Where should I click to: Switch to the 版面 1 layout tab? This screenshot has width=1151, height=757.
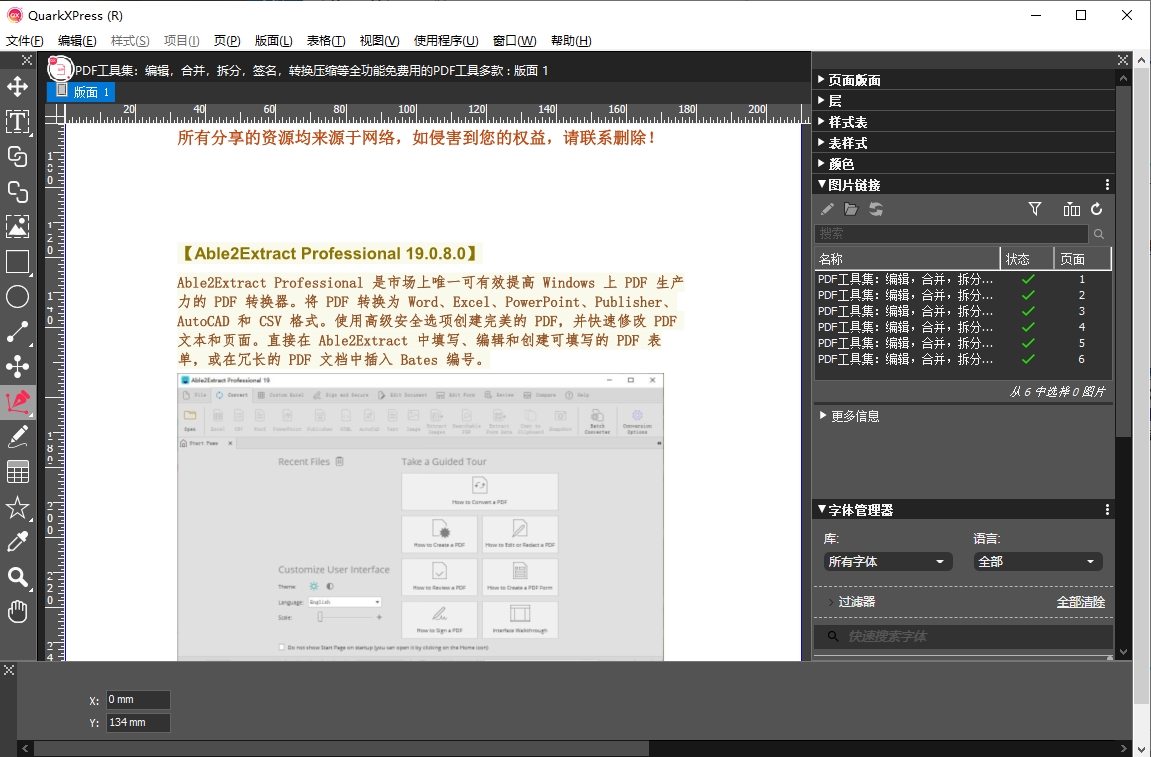coord(81,92)
